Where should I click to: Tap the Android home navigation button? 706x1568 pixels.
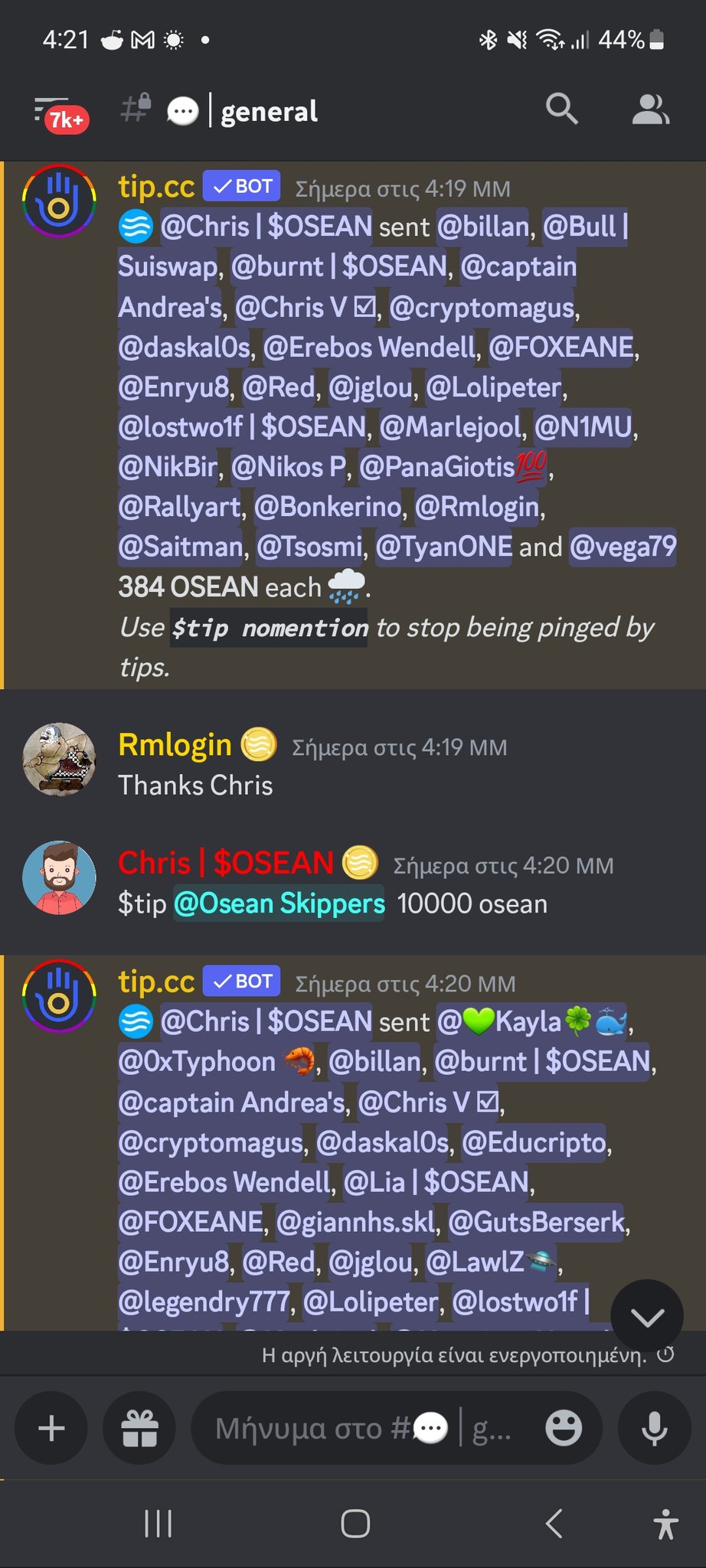[x=355, y=1524]
